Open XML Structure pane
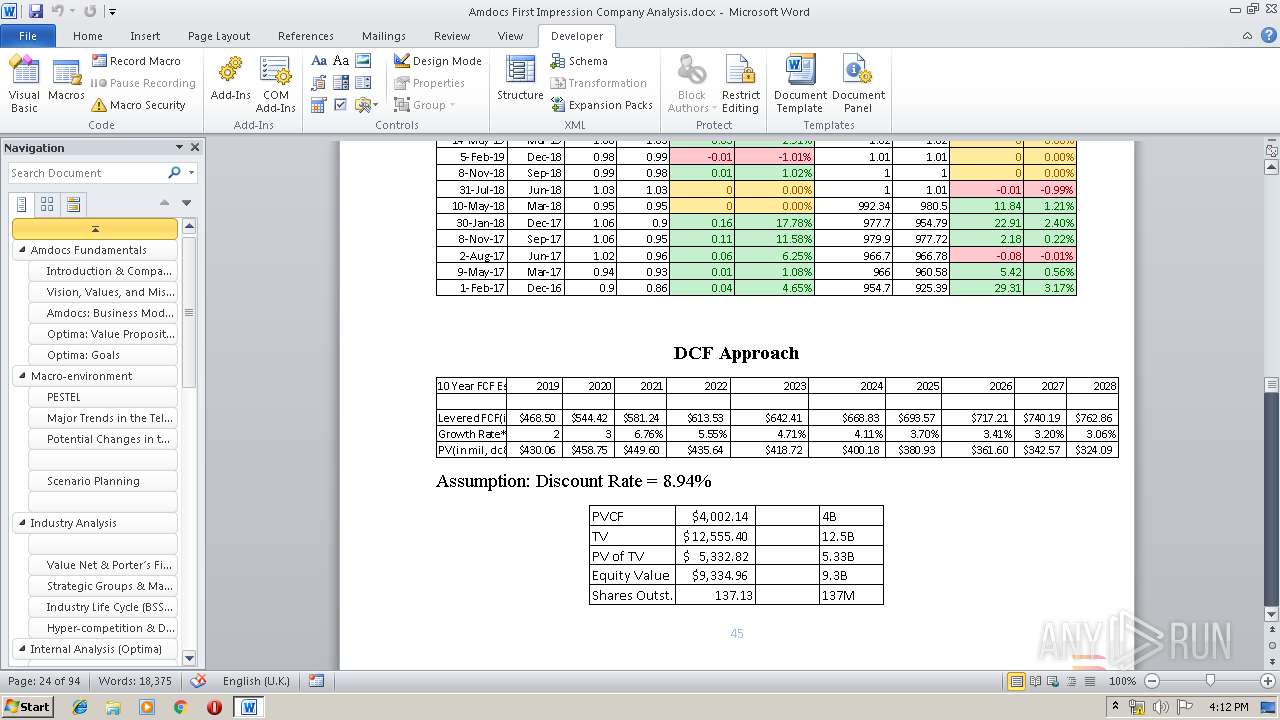 [x=520, y=79]
